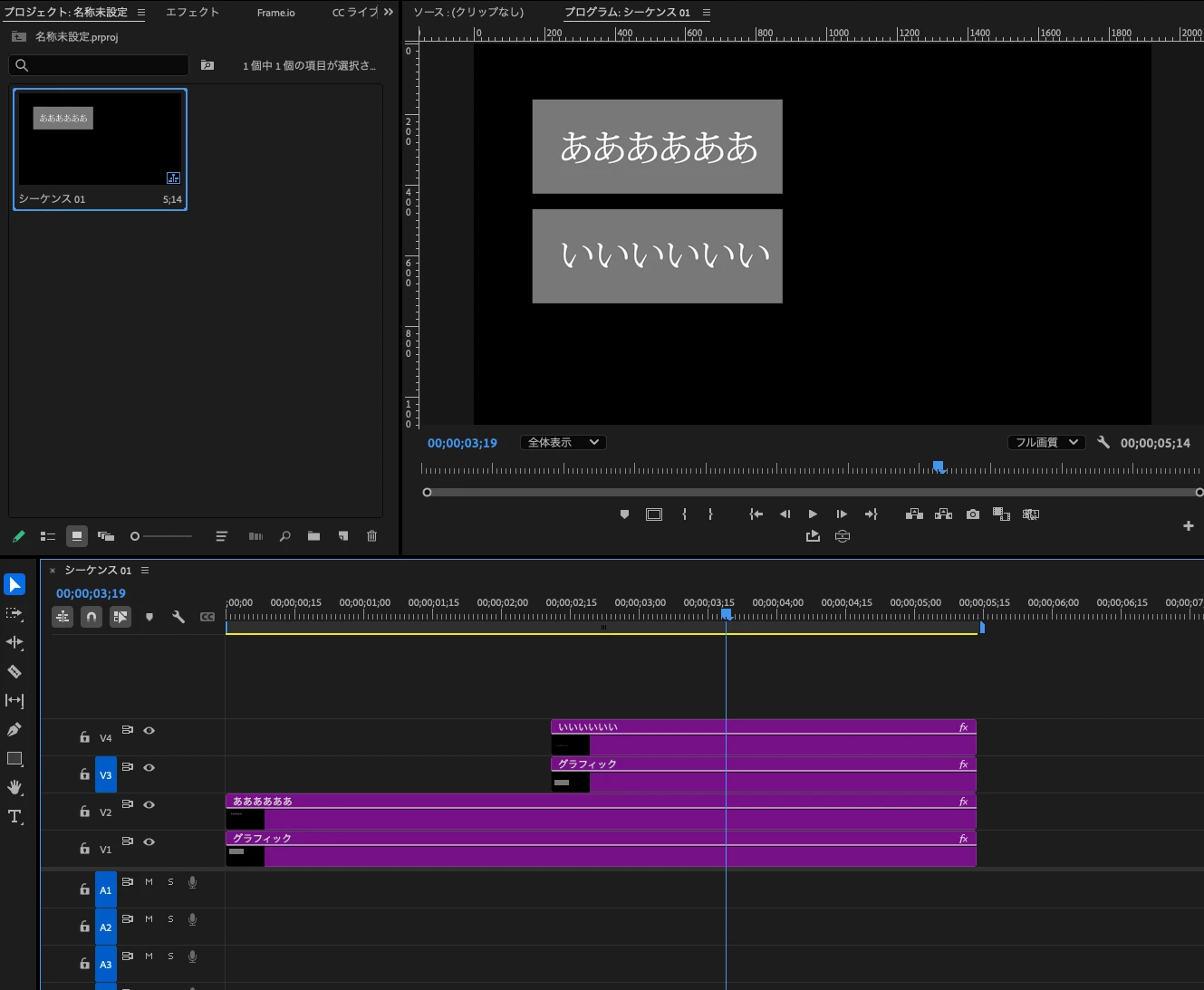This screenshot has width=1204, height=990.
Task: Step back one frame
Action: pyautogui.click(x=785, y=514)
